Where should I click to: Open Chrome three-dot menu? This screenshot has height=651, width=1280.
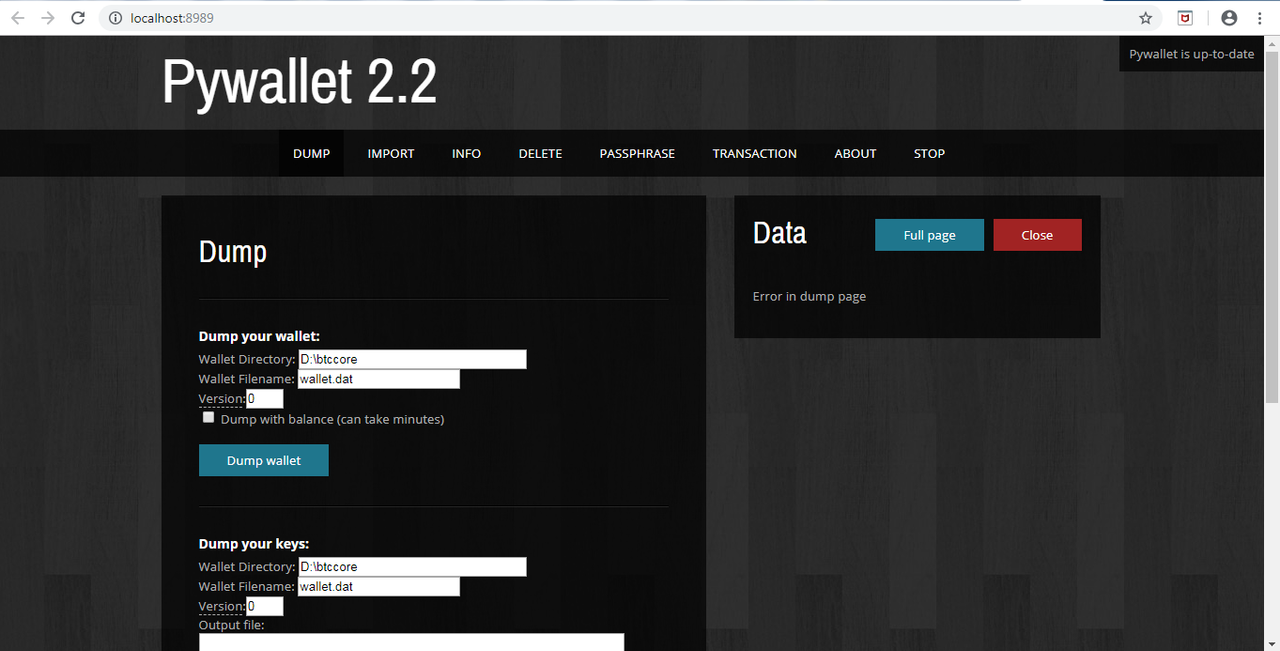pyautogui.click(x=1259, y=18)
